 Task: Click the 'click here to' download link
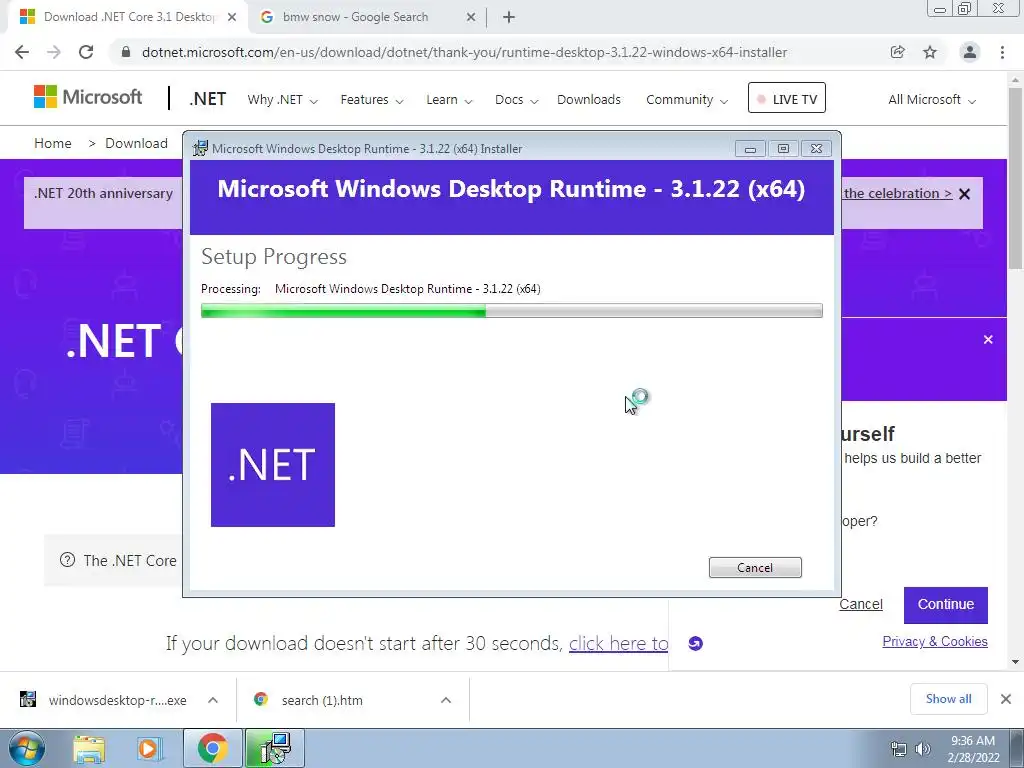[618, 644]
